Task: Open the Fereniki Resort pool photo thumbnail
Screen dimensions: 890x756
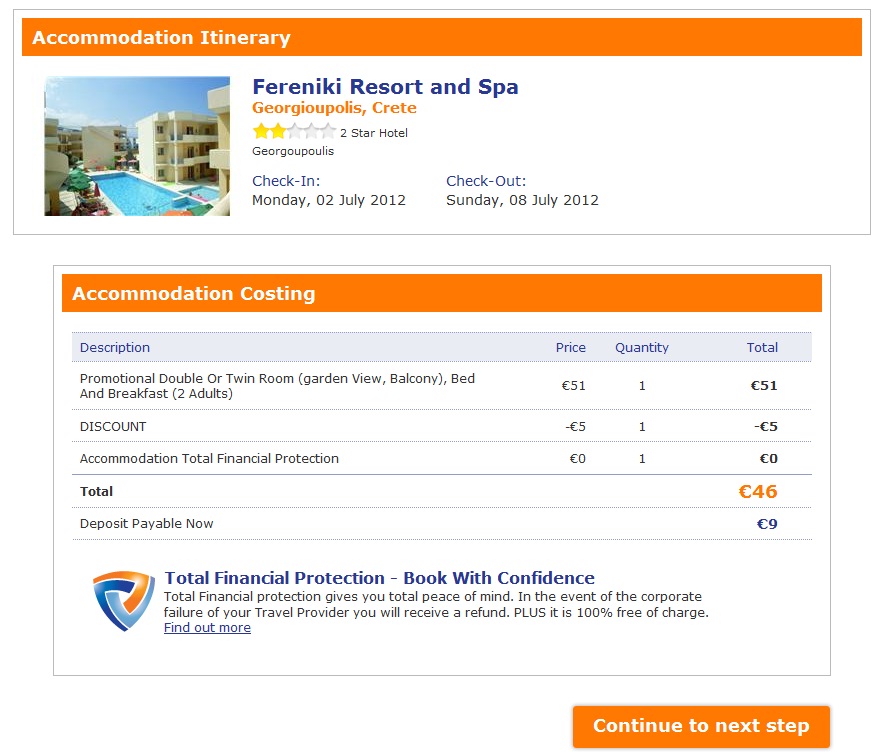Action: (x=137, y=146)
